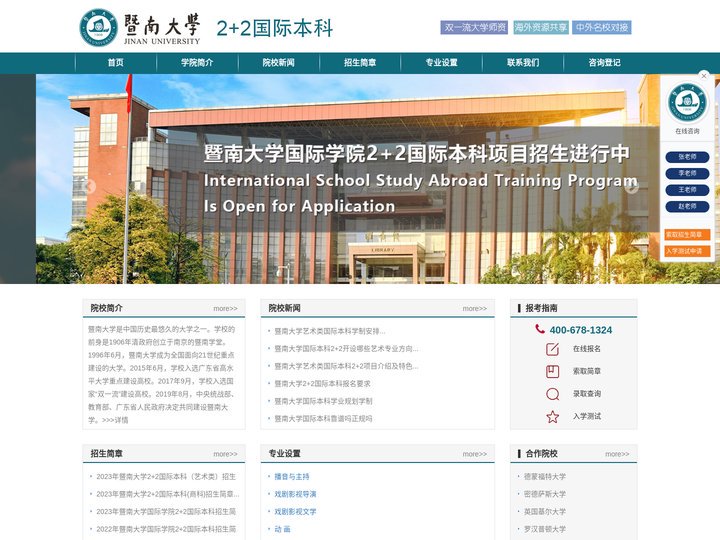This screenshot has width=720, height=540.
Task: Click the 索取简章 text in 报考指南
Action: point(586,371)
